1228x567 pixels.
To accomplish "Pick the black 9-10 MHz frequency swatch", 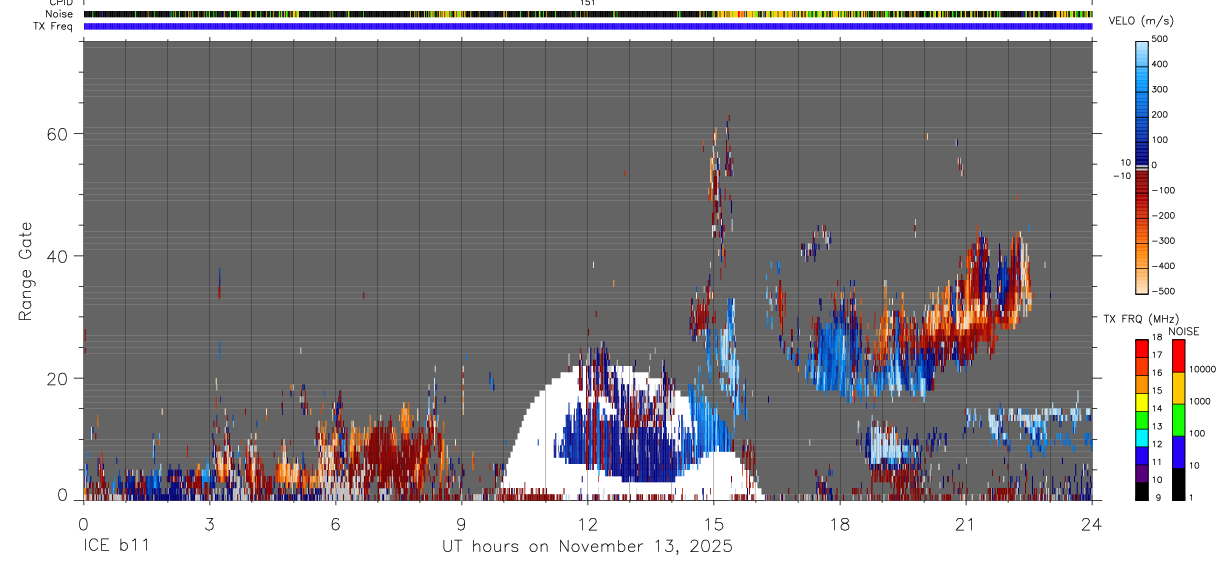I will pos(1142,491).
